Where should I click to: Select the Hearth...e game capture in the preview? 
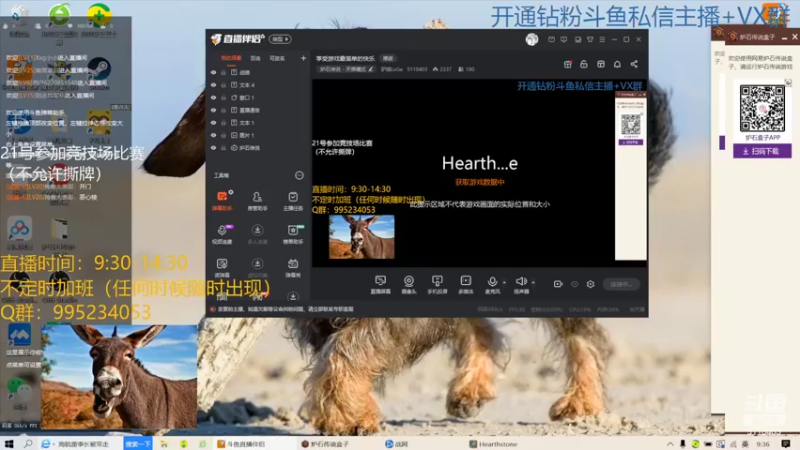[480, 163]
